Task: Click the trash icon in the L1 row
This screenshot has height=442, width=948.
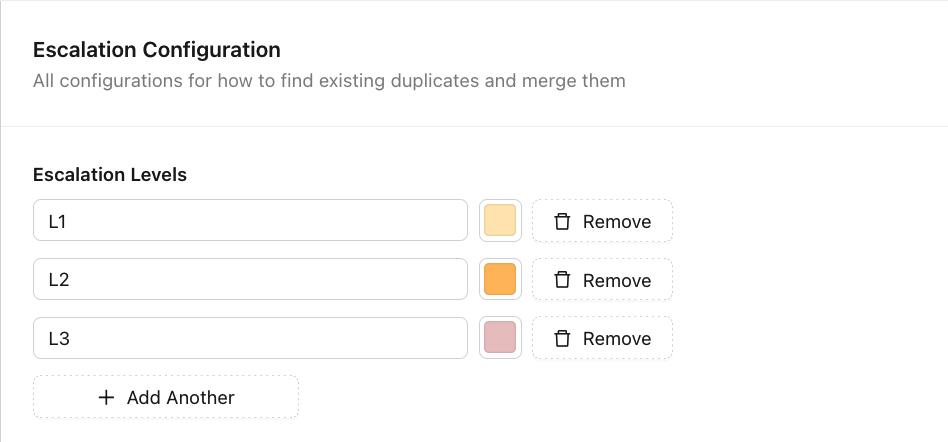Action: (562, 221)
